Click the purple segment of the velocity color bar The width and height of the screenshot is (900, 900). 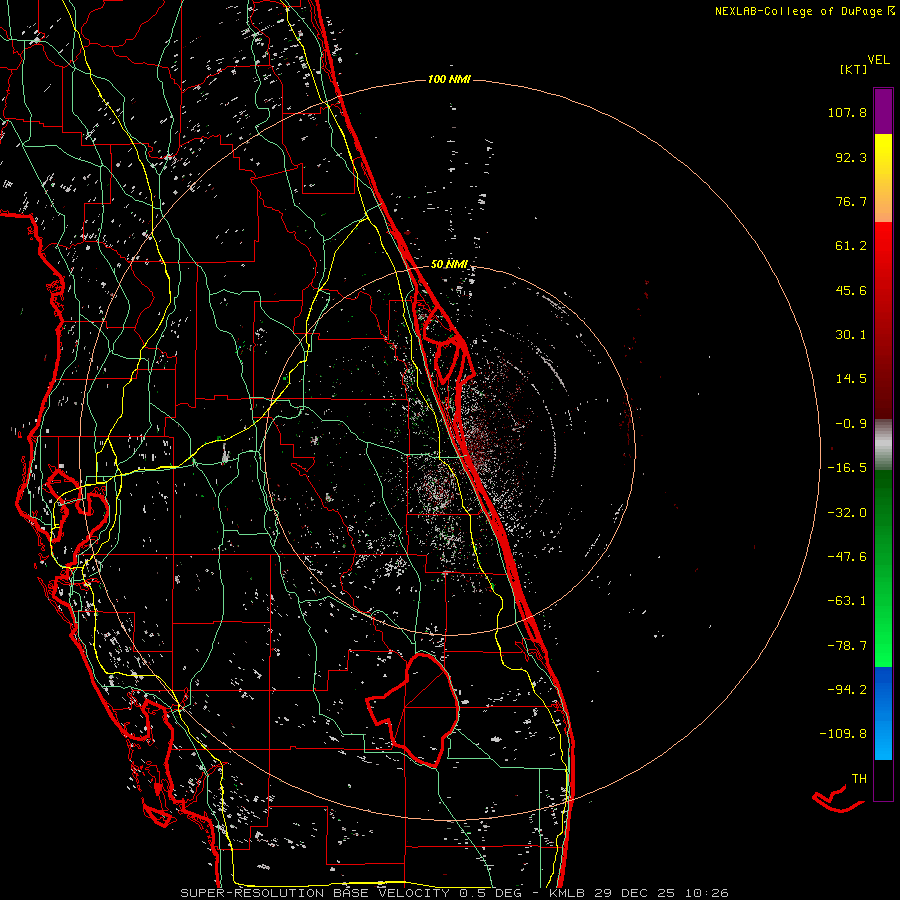883,111
